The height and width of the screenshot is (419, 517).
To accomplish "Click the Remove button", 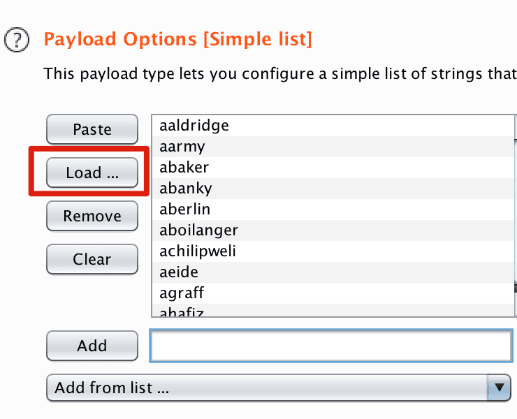I will pos(92,216).
